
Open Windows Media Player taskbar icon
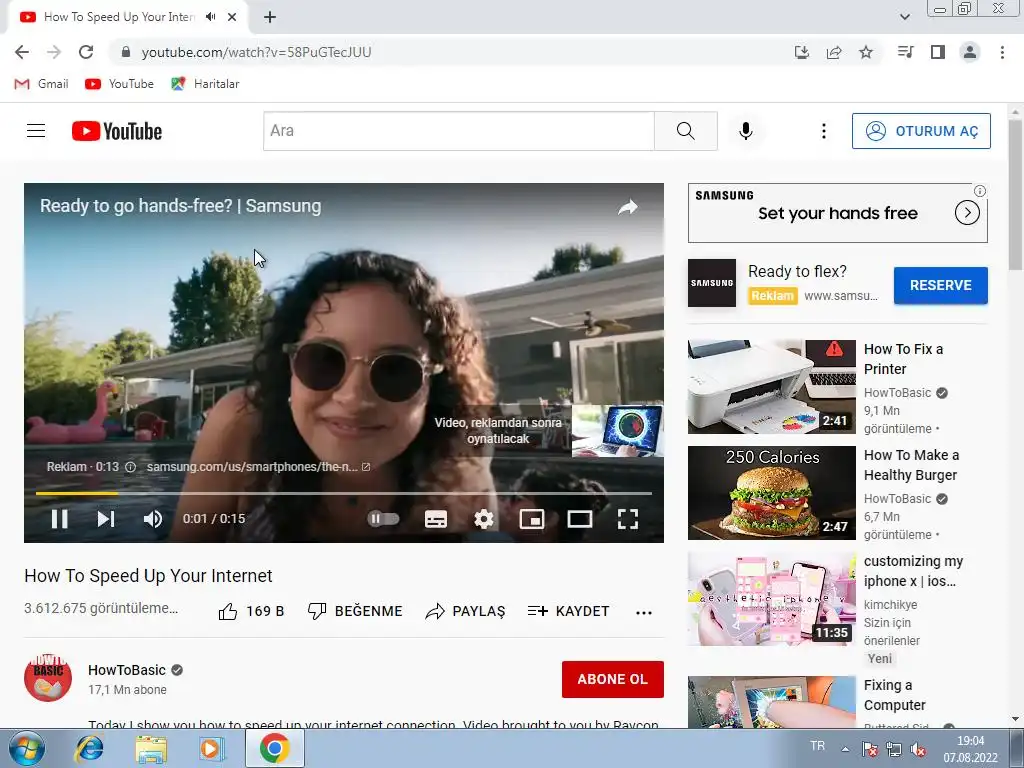coord(212,748)
